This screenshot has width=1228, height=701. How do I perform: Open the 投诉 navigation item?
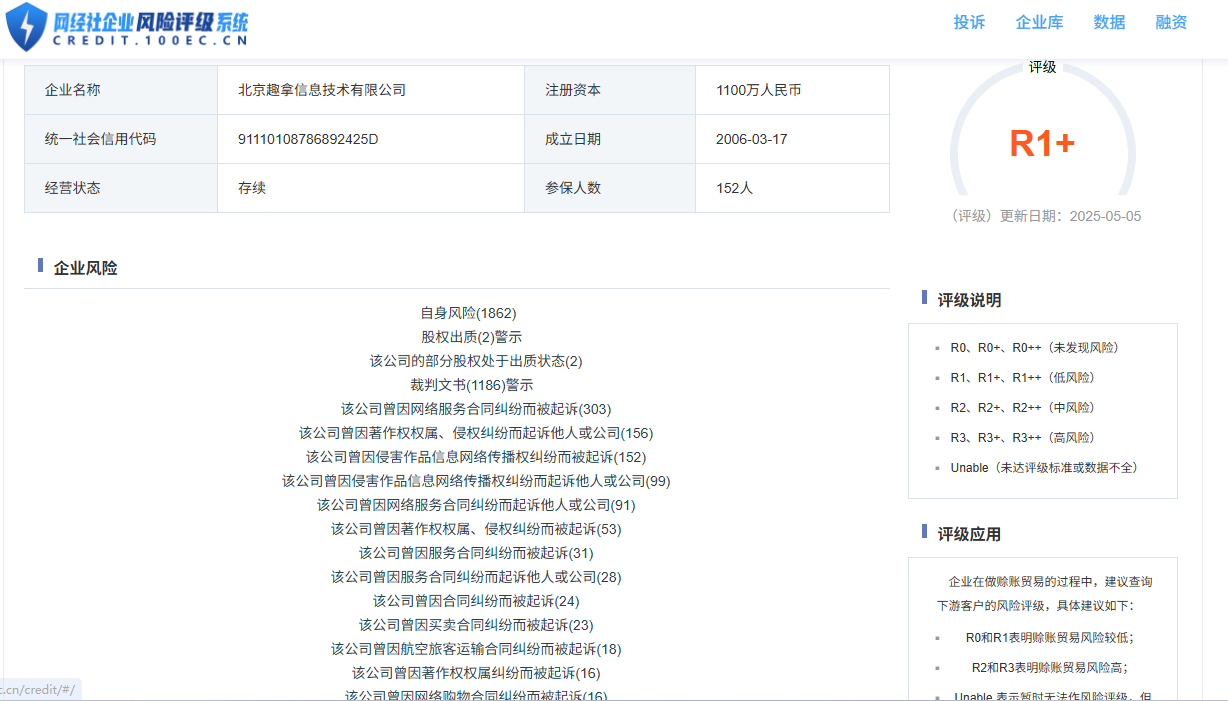969,22
